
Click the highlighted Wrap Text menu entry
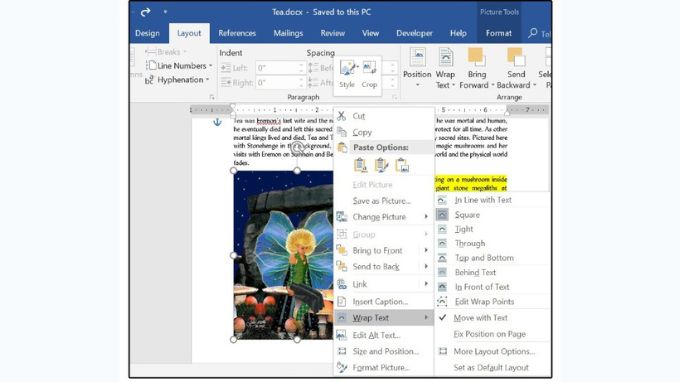click(x=384, y=318)
